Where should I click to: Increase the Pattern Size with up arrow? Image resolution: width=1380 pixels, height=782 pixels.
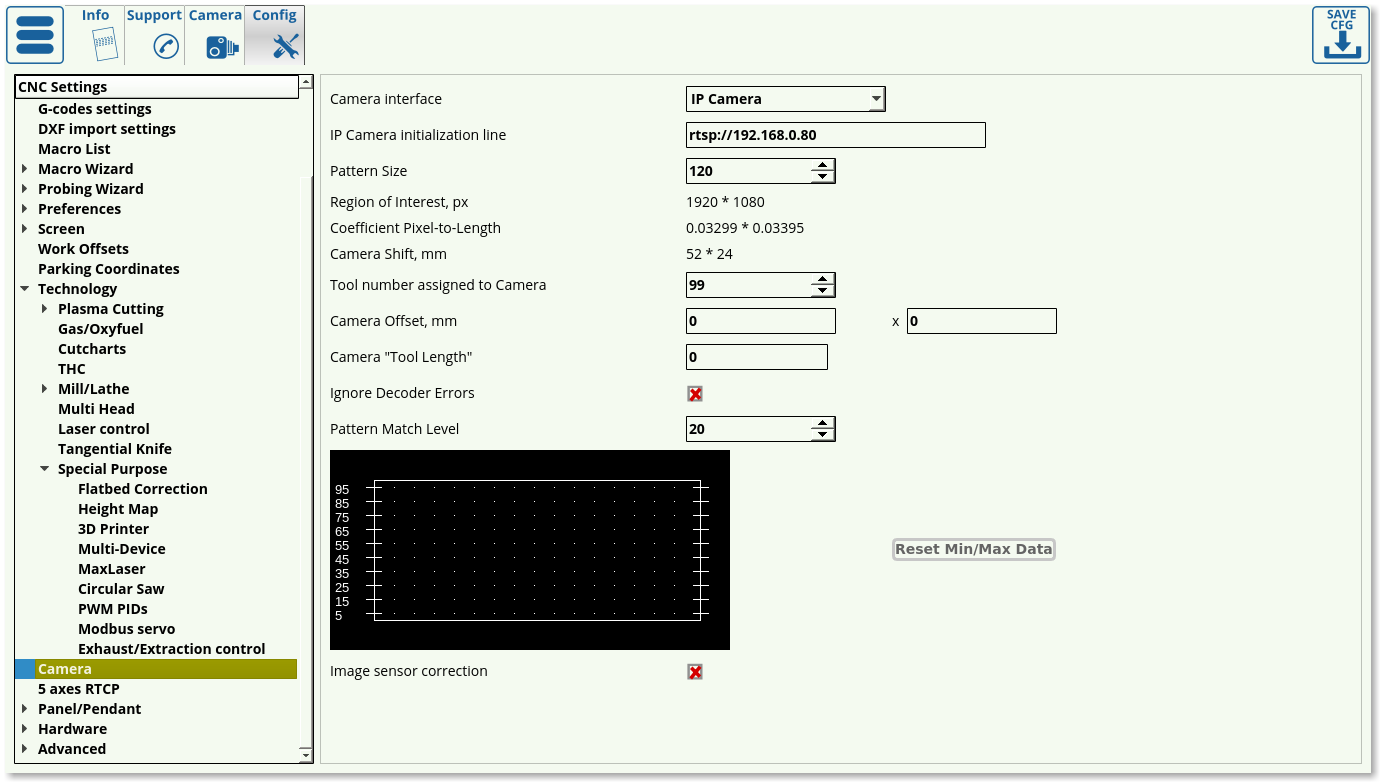pos(822,165)
